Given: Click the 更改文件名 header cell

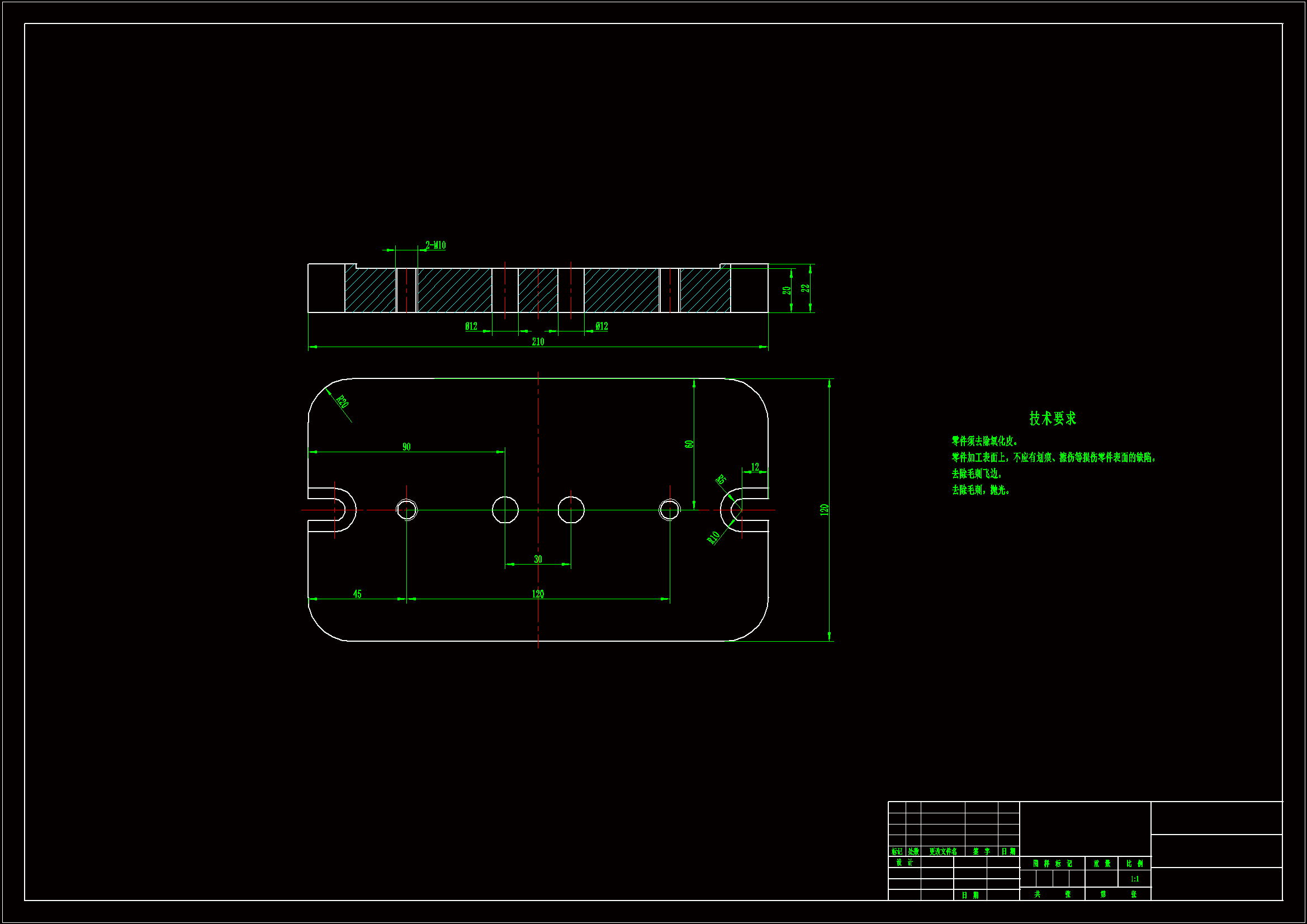Looking at the screenshot, I should [942, 852].
